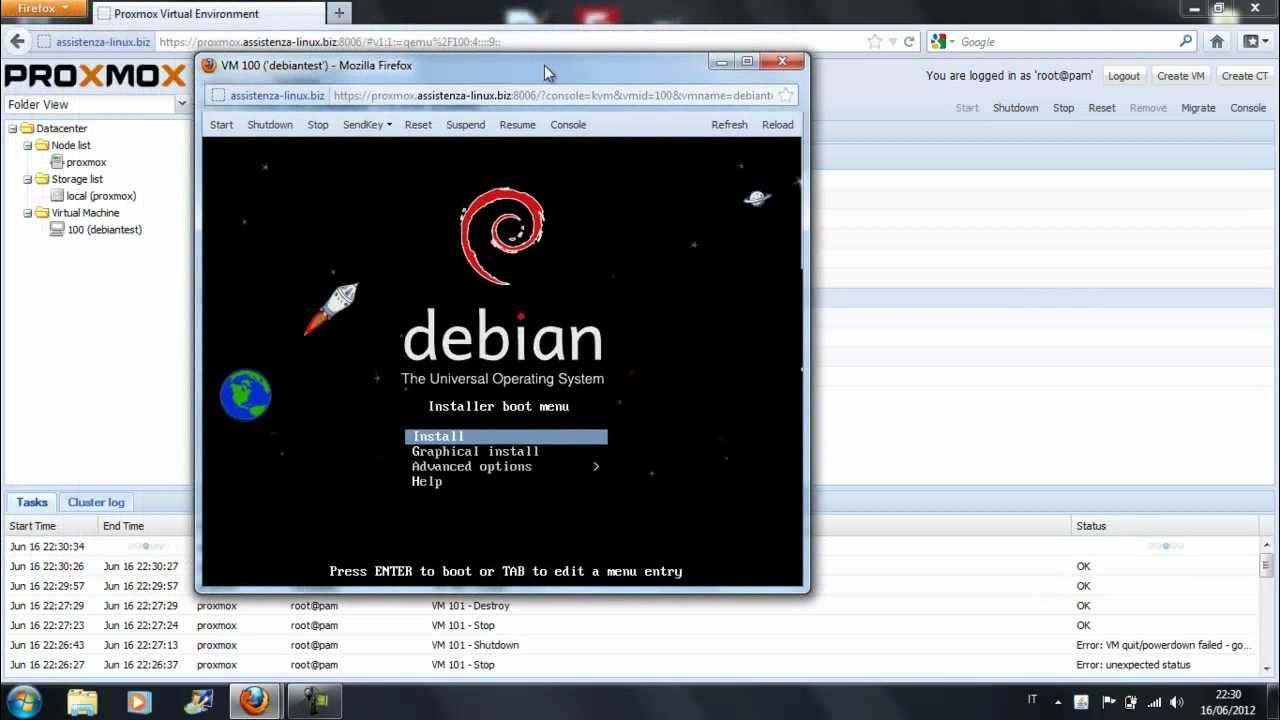
Task: Click Console in the console window toolbar
Action: 568,125
